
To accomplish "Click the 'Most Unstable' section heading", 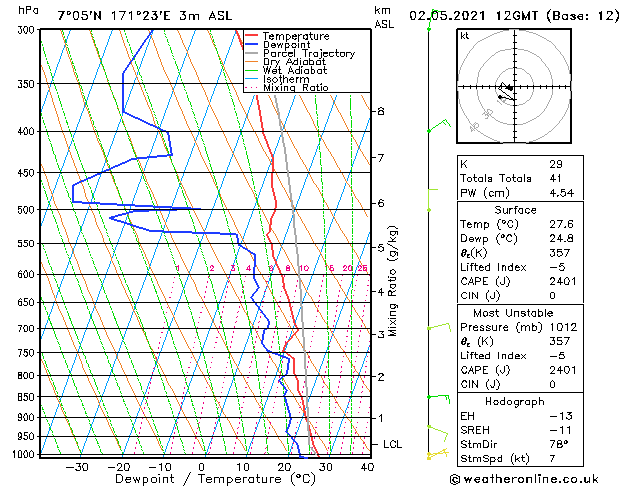I will (513, 313).
